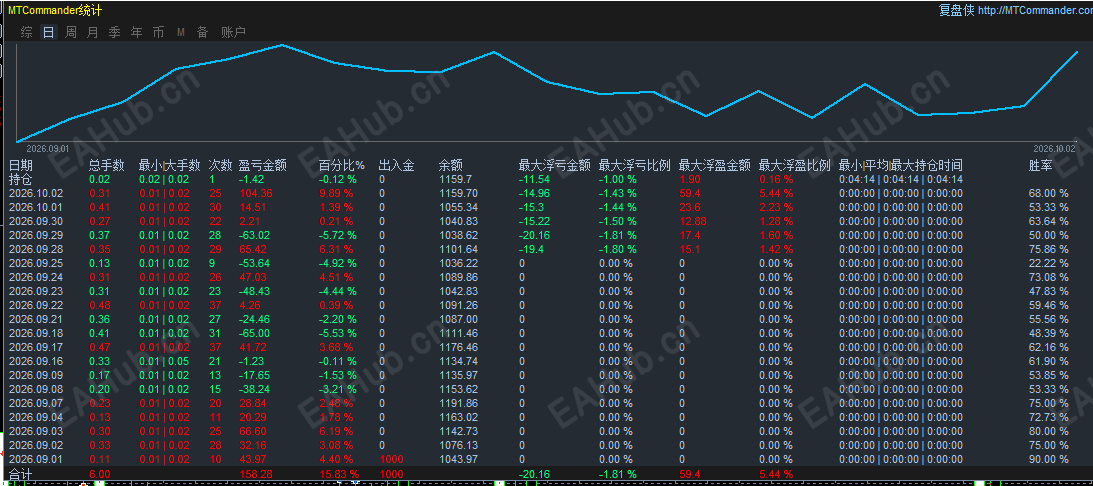Click the 1000 deposit in 2026.09.01 row
Image resolution: width=1093 pixels, height=486 pixels.
(x=390, y=459)
